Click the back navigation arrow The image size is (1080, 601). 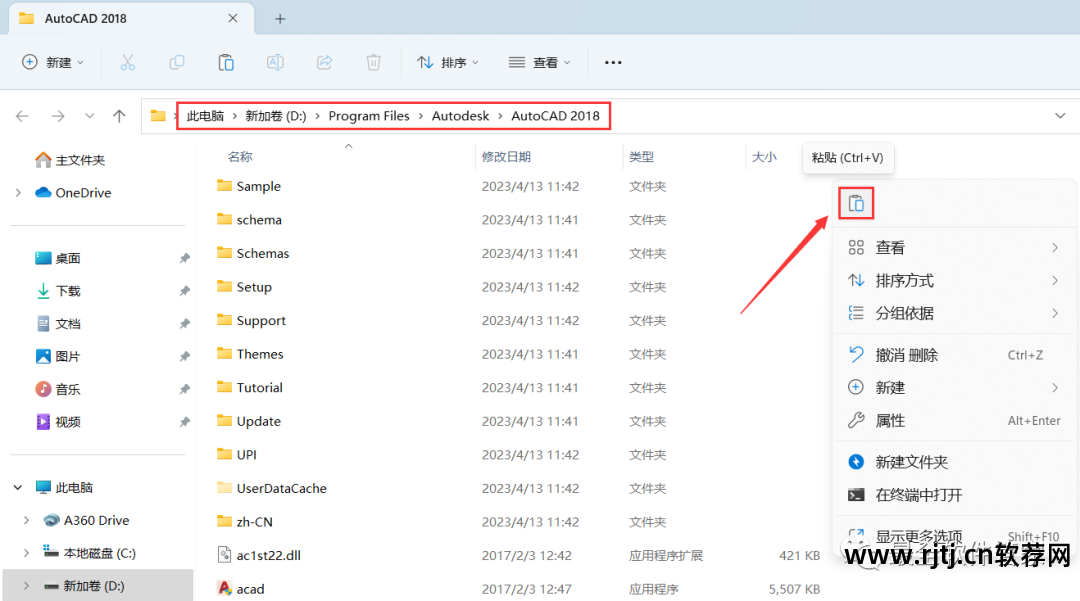click(22, 116)
